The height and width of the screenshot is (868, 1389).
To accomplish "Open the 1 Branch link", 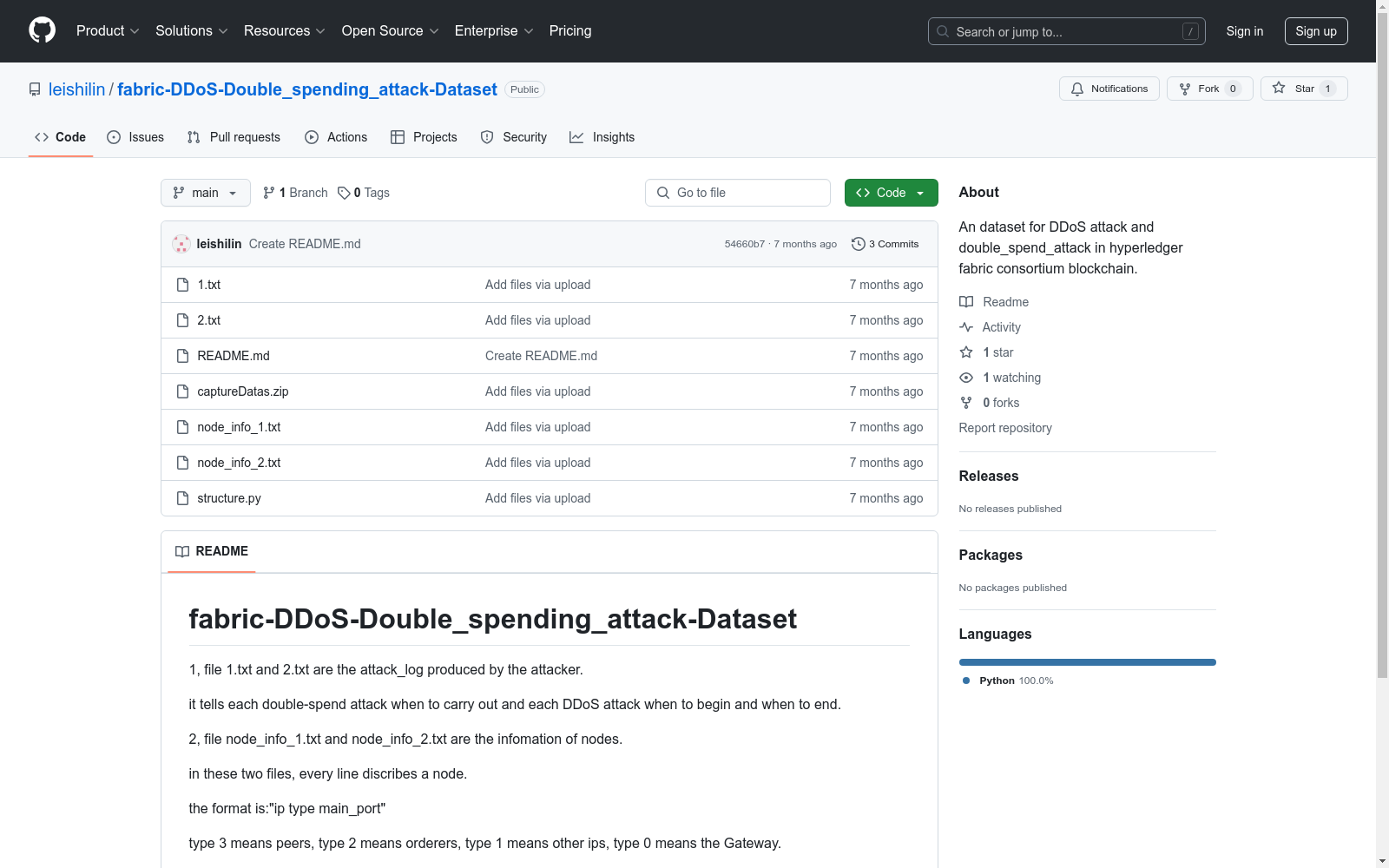I will (295, 193).
